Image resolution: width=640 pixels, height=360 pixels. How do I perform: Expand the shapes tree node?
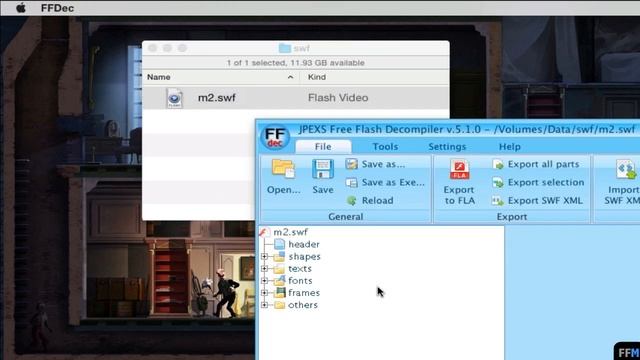[x=264, y=257]
